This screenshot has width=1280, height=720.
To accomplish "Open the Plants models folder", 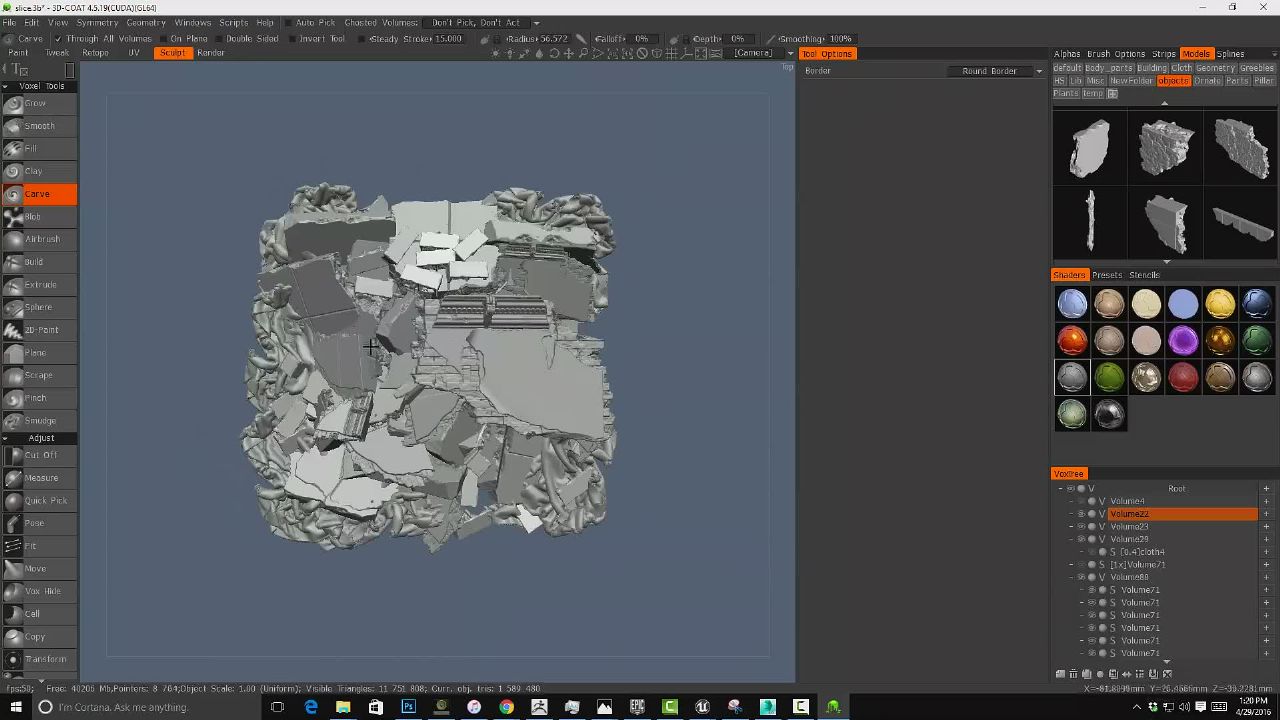I will [x=1065, y=94].
